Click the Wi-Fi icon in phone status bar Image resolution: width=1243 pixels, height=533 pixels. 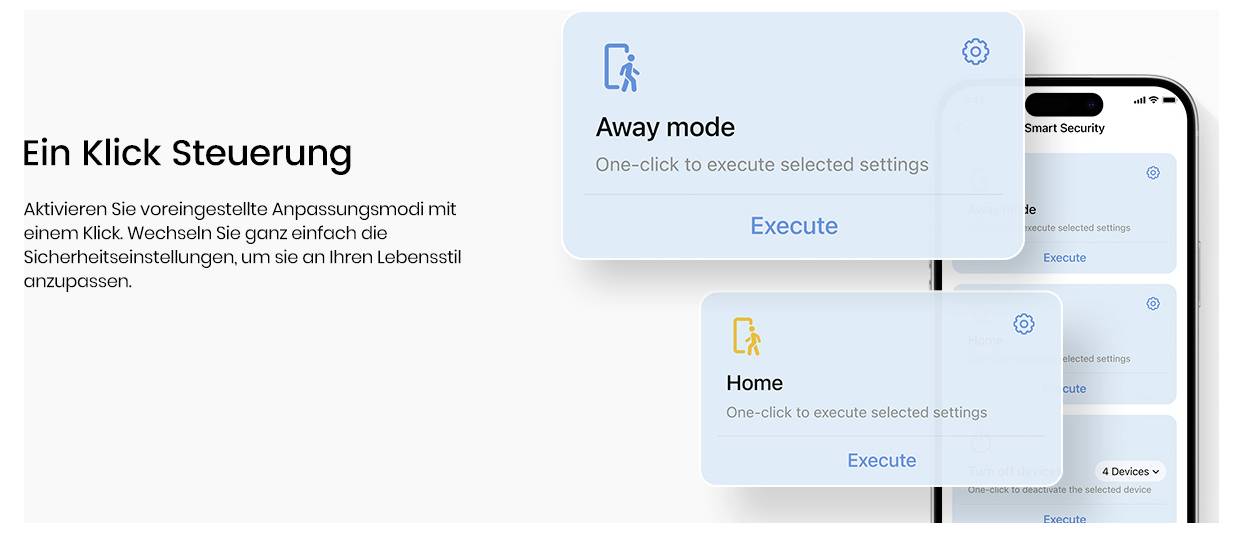pyautogui.click(x=1153, y=100)
